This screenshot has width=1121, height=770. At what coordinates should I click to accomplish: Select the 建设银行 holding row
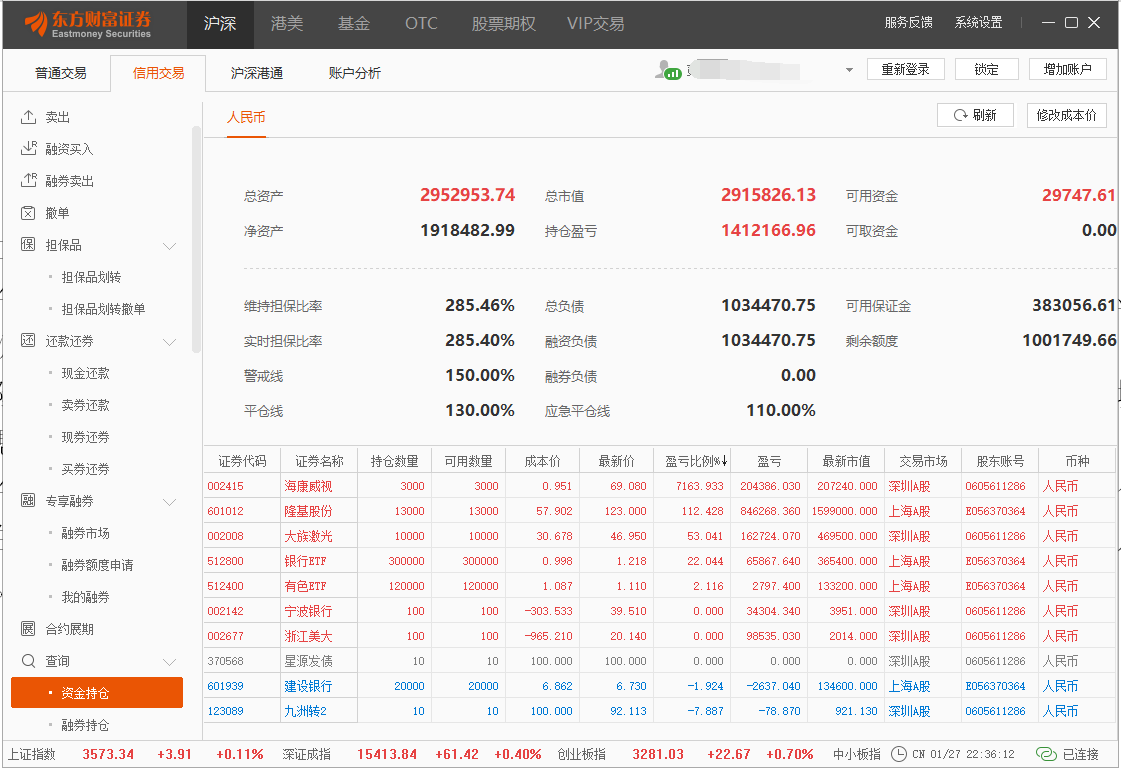tap(659, 686)
